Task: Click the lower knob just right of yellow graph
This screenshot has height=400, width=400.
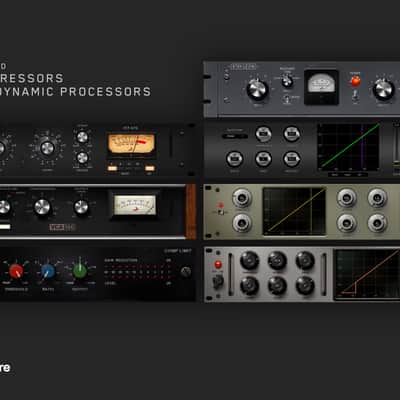Action: click(347, 223)
